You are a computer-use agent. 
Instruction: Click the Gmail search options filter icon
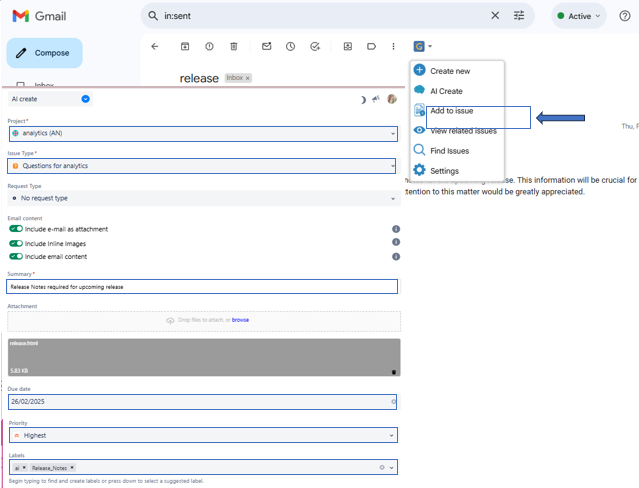pos(519,16)
